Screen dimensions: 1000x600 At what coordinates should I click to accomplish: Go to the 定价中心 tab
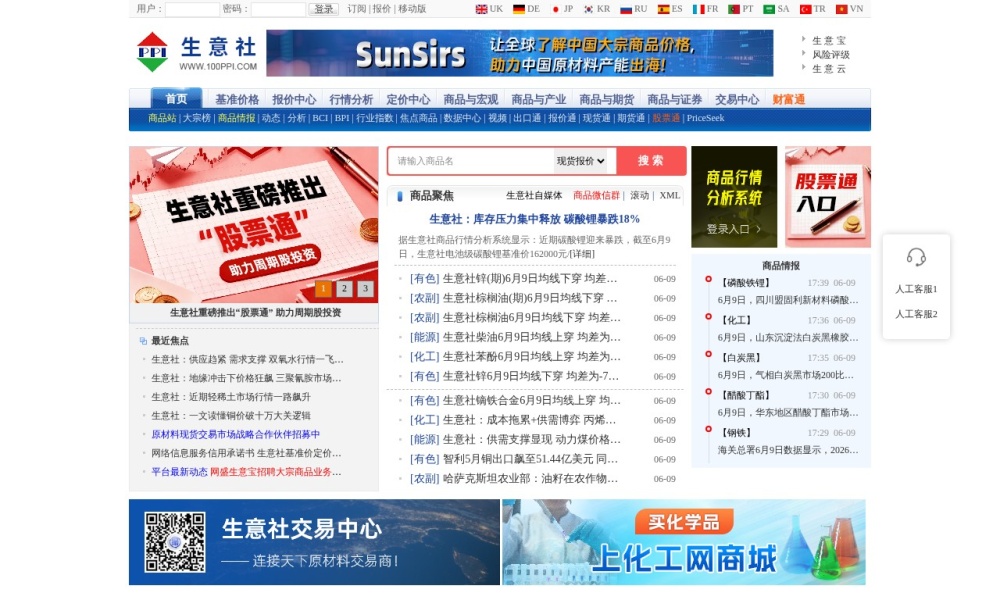(x=408, y=99)
